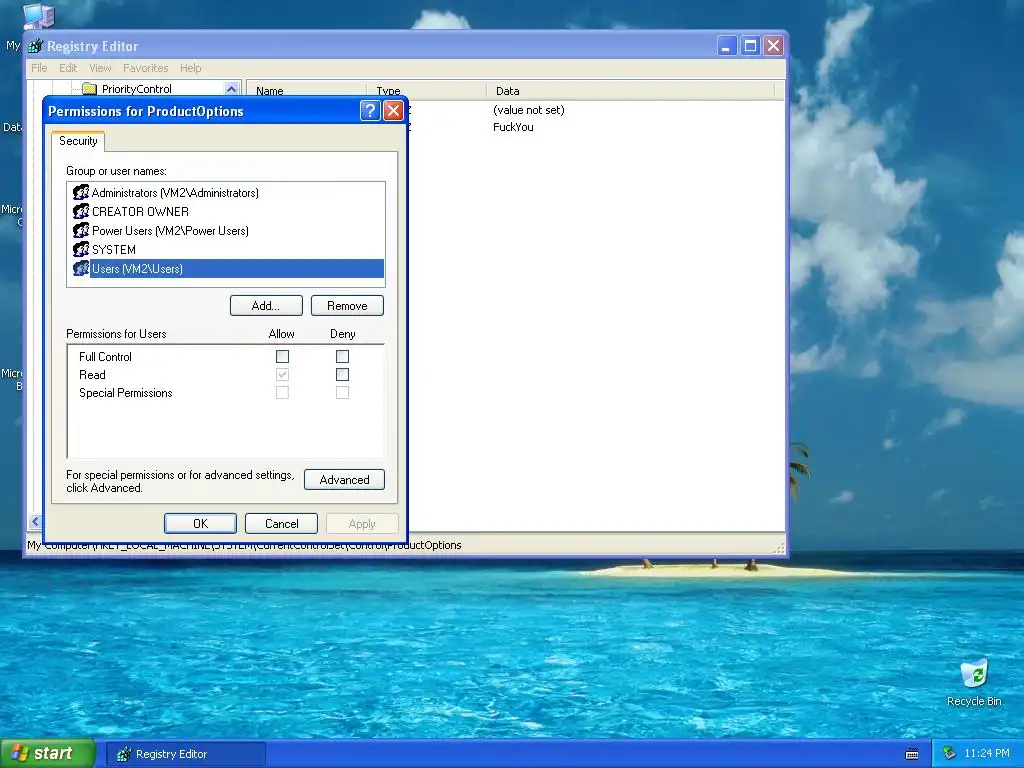Open the Edit menu
The width and height of the screenshot is (1024, 768).
[68, 68]
